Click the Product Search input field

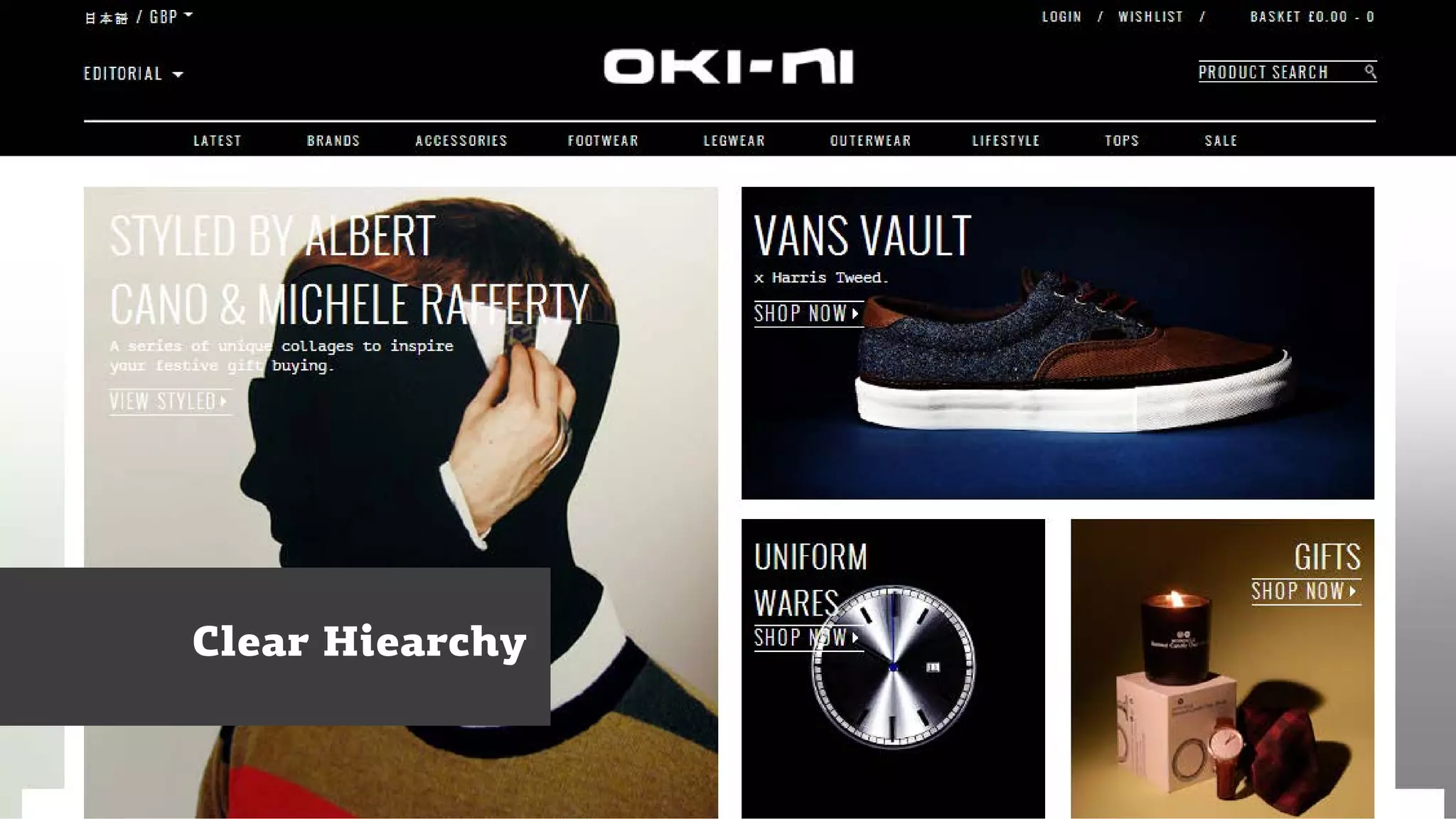tap(1280, 72)
